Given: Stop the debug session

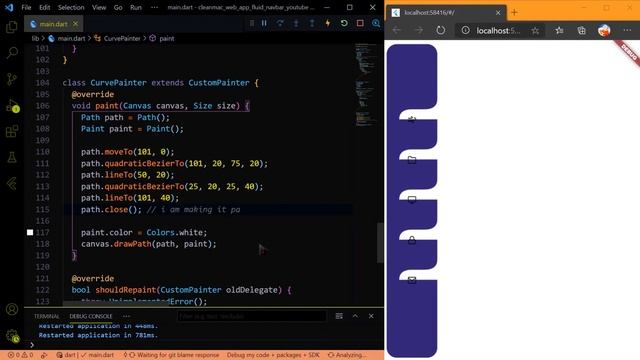Looking at the screenshot, I should (x=360, y=24).
